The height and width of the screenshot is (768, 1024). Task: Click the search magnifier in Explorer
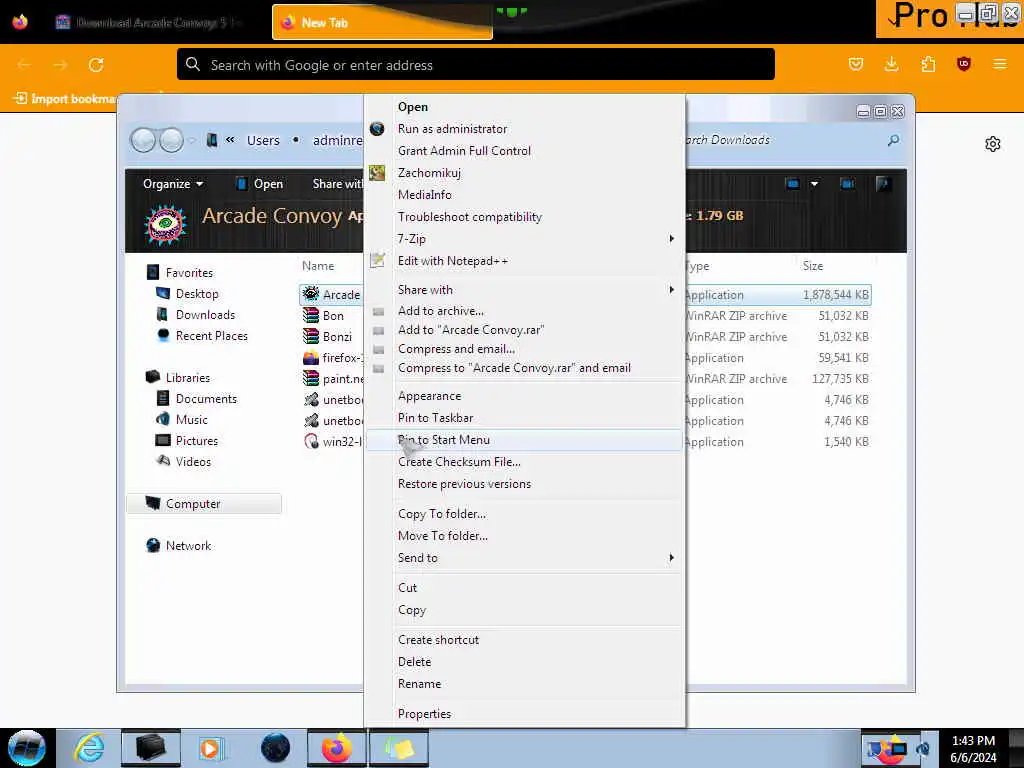point(893,140)
